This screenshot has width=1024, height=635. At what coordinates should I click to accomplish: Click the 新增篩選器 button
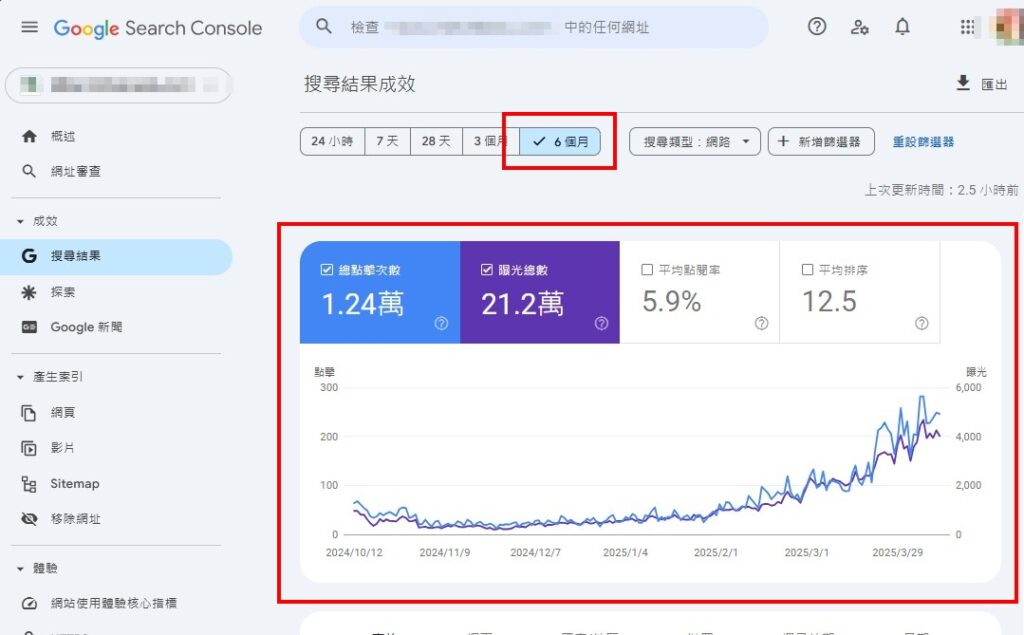pyautogui.click(x=821, y=141)
